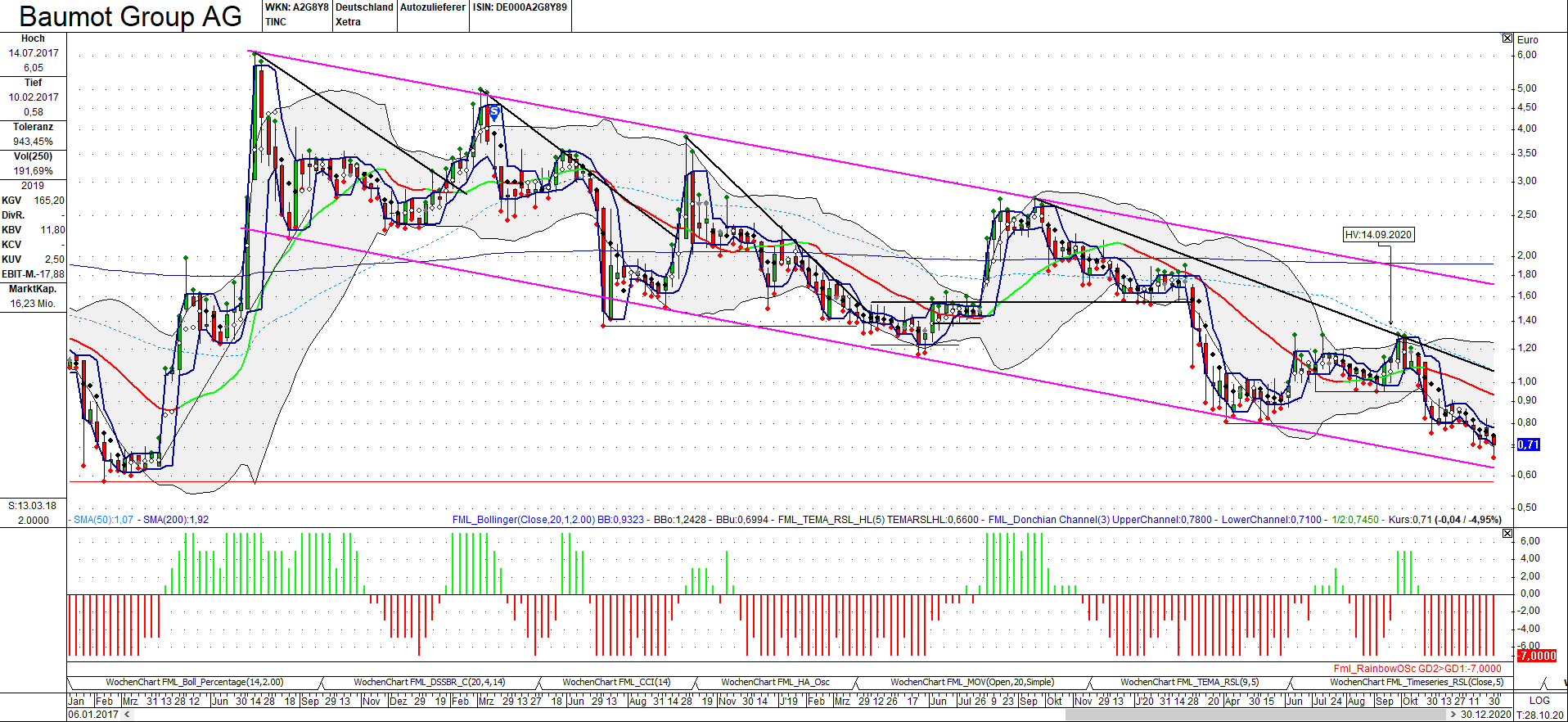Select the FML_Timeseries_RSL(Close,5) tab

click(x=1417, y=682)
